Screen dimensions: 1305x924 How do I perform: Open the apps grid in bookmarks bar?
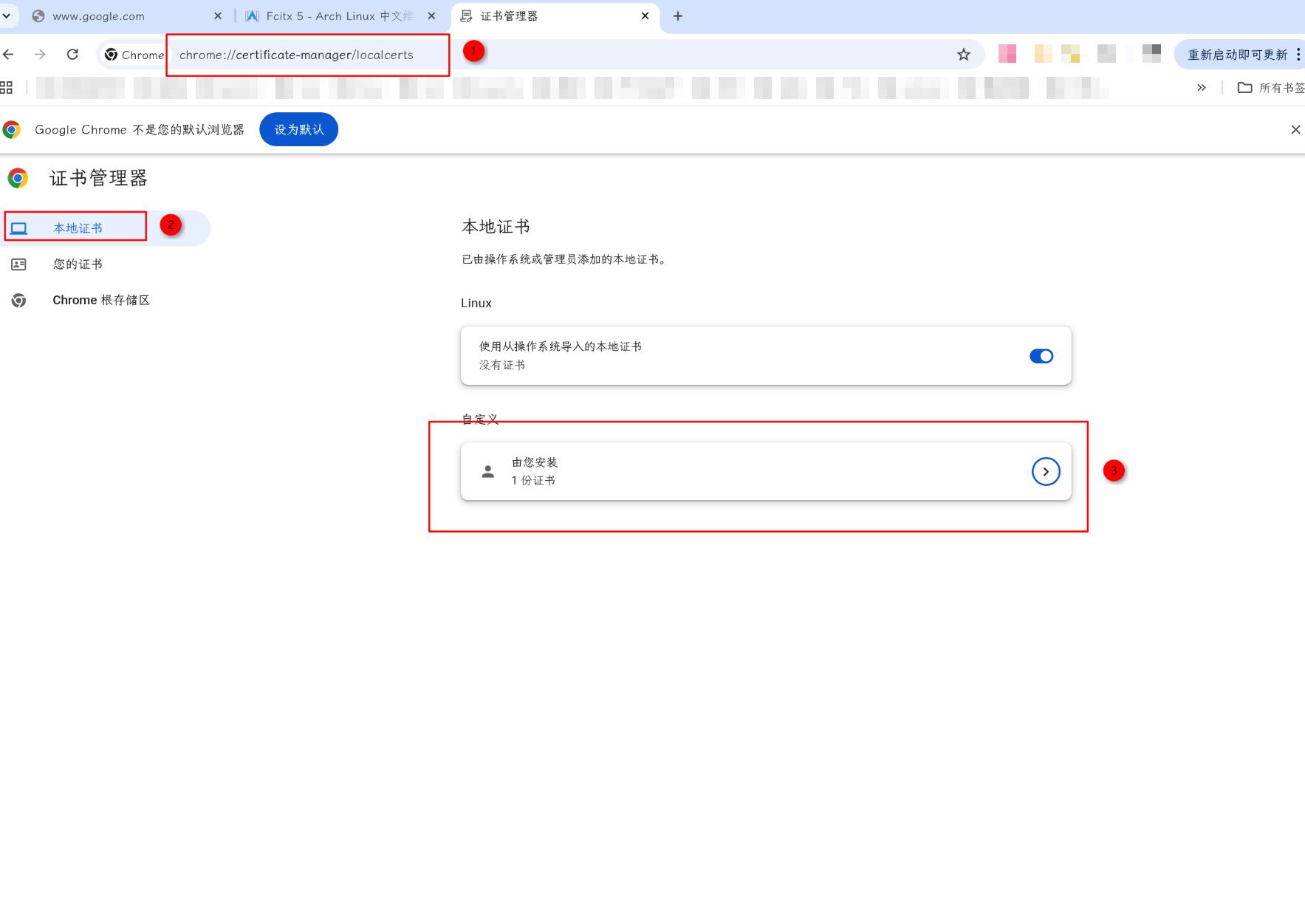click(x=7, y=88)
